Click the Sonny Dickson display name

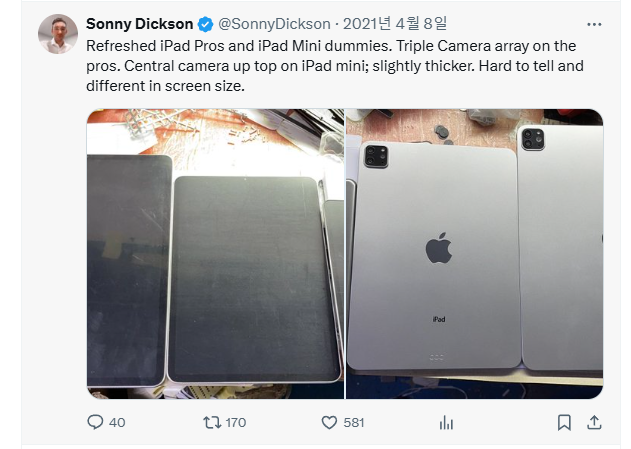[140, 24]
